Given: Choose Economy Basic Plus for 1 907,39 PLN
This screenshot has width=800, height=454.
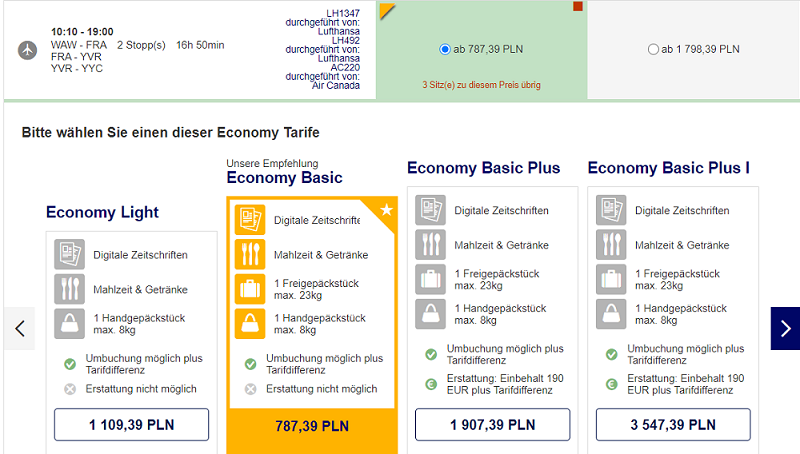Looking at the screenshot, I should [x=492, y=424].
